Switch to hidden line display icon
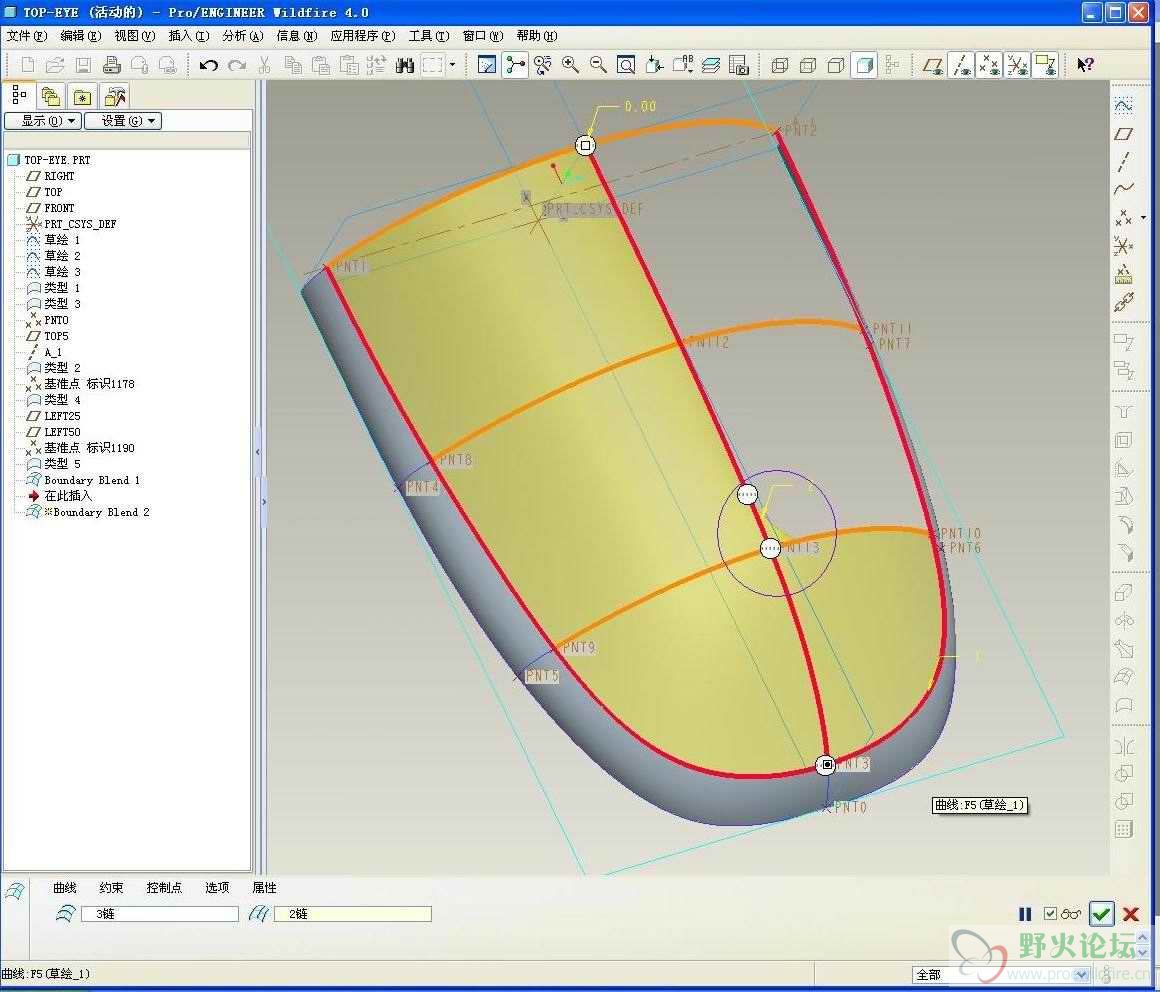Image resolution: width=1160 pixels, height=992 pixels. [x=808, y=65]
